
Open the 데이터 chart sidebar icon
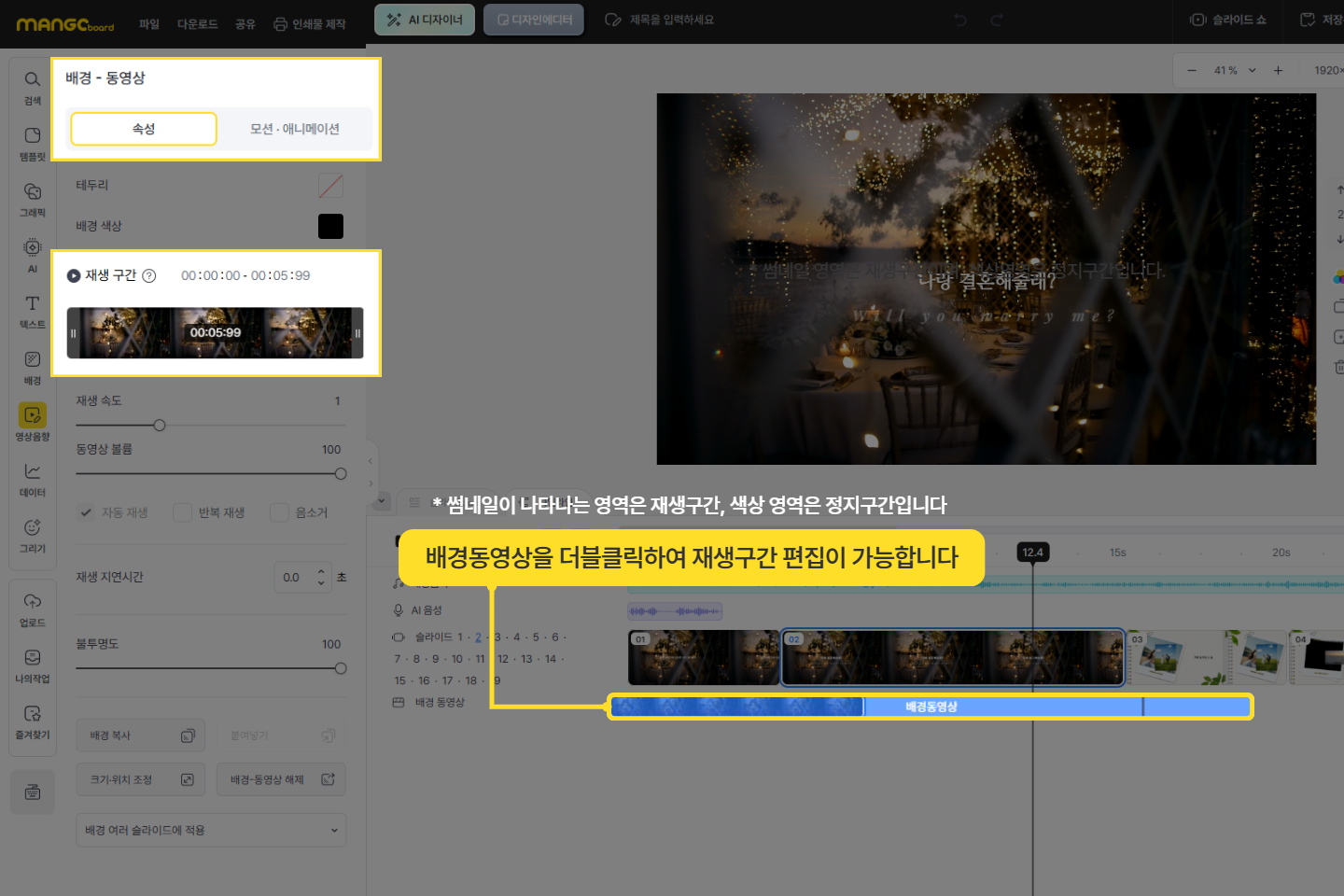point(33,478)
